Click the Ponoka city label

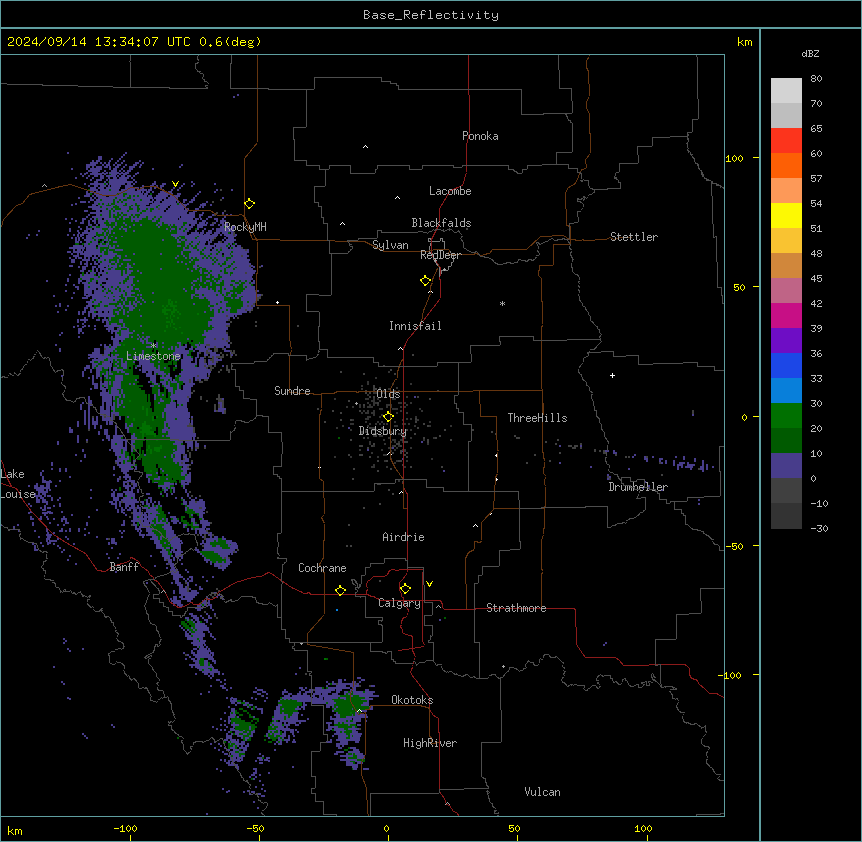(x=480, y=136)
